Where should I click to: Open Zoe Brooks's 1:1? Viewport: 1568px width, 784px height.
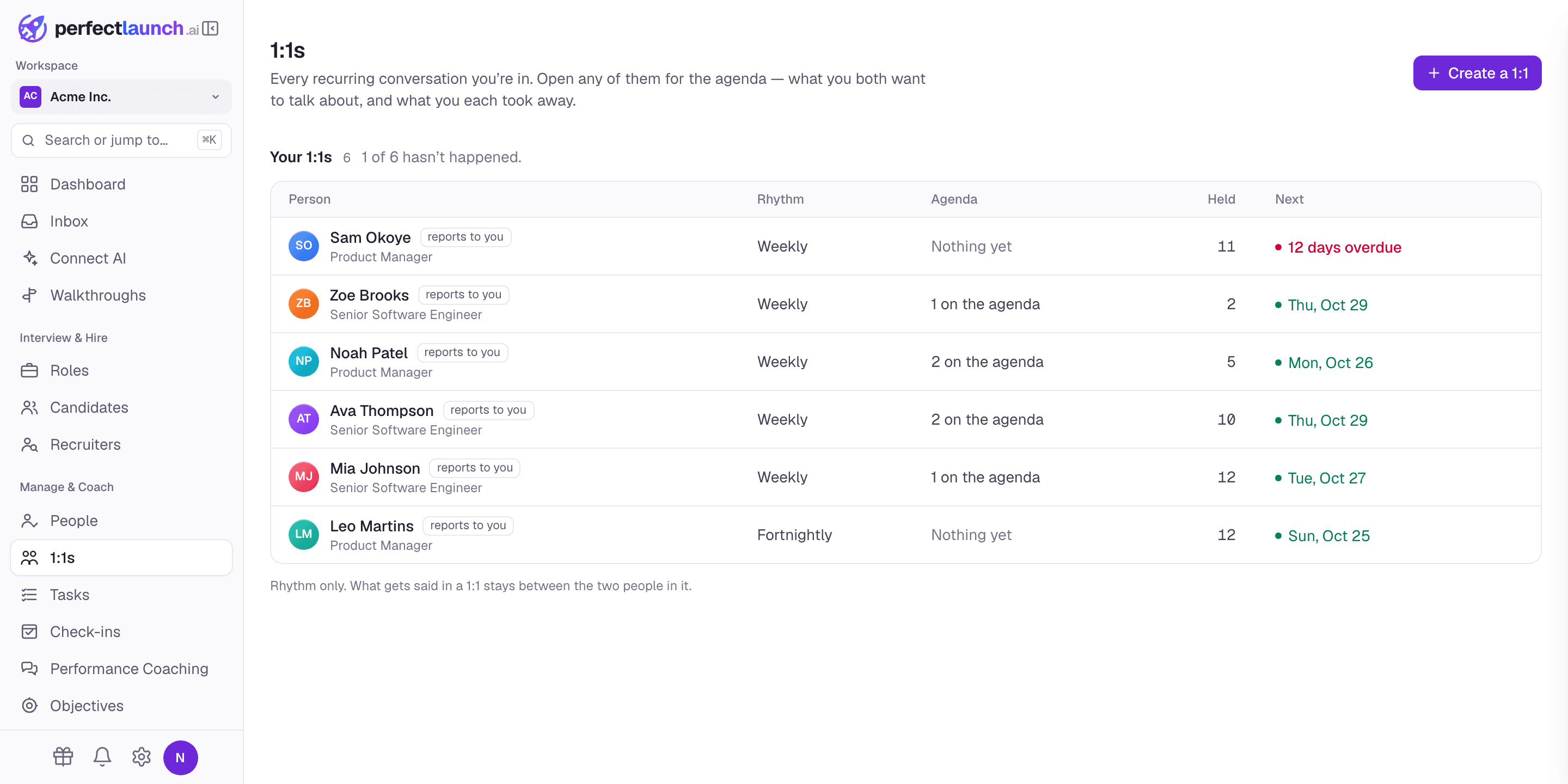[905, 304]
